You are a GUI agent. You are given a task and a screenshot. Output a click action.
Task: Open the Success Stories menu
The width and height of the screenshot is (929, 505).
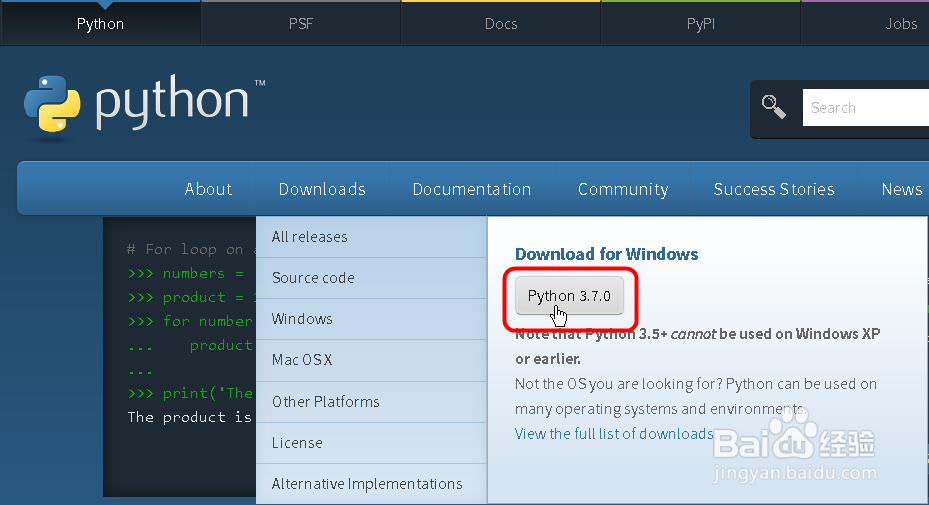(774, 189)
